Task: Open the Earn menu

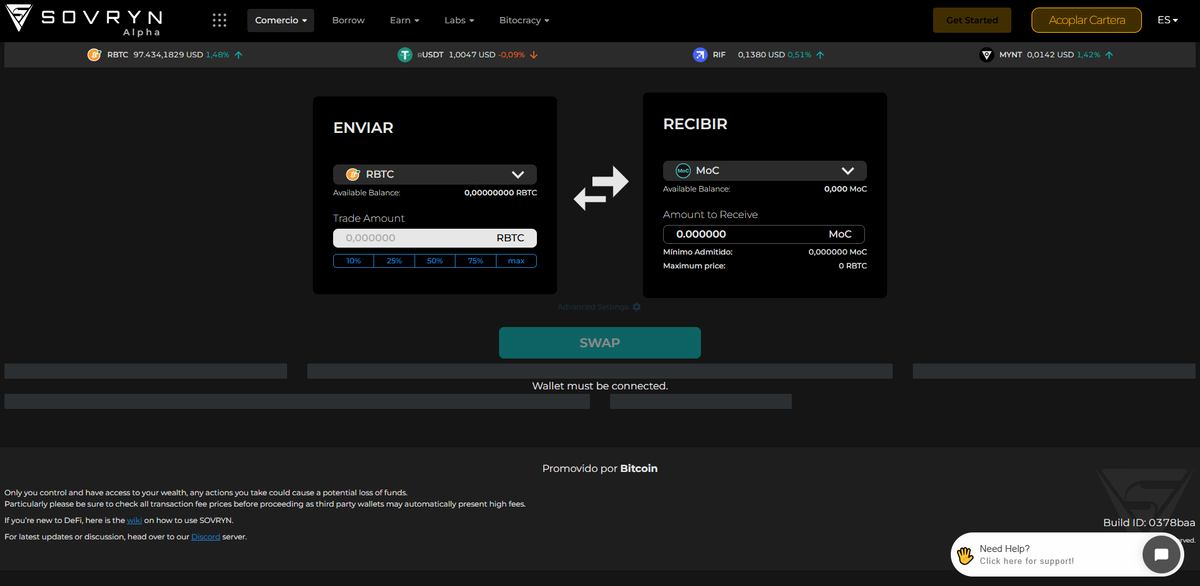Action: [x=404, y=20]
